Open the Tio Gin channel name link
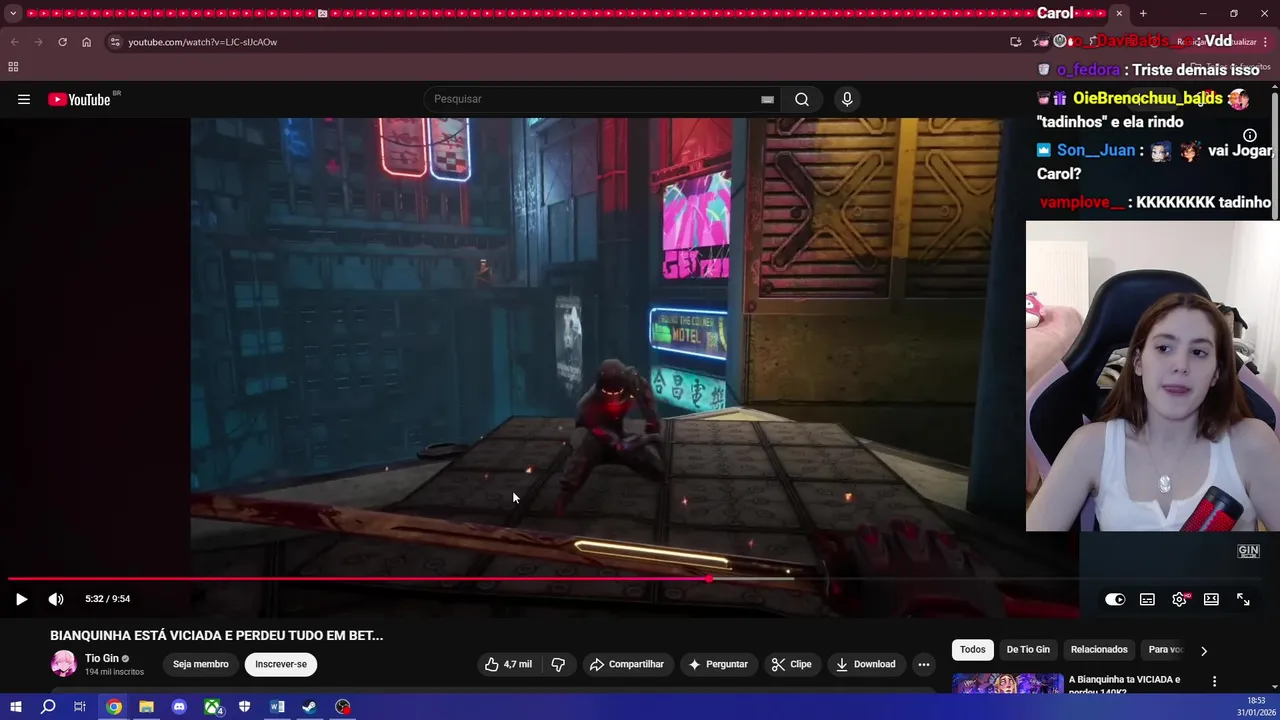The width and height of the screenshot is (1280, 720). pos(102,658)
